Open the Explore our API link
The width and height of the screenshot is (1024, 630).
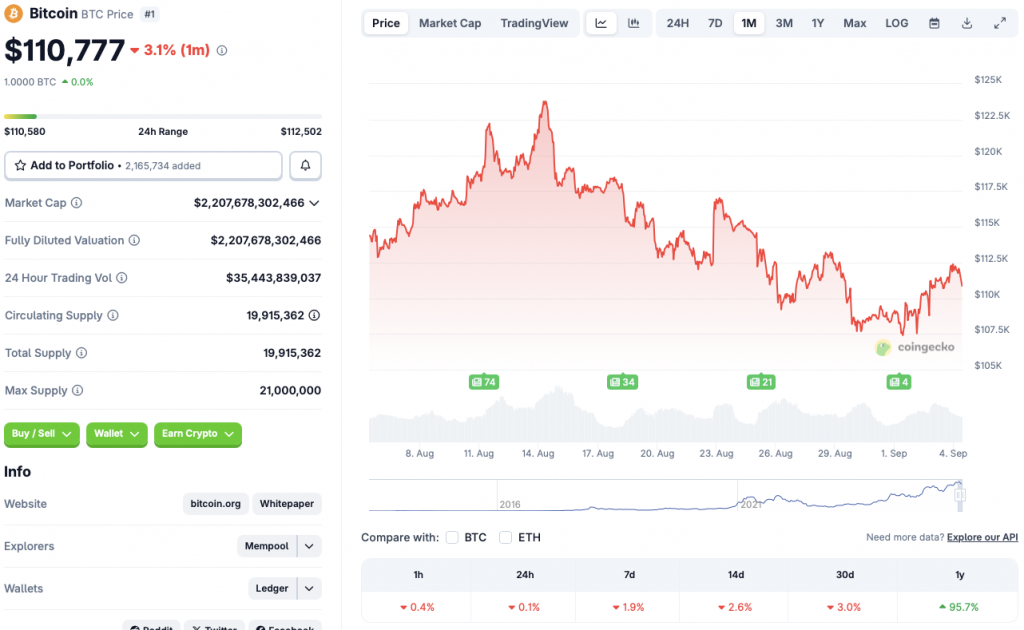(982, 538)
